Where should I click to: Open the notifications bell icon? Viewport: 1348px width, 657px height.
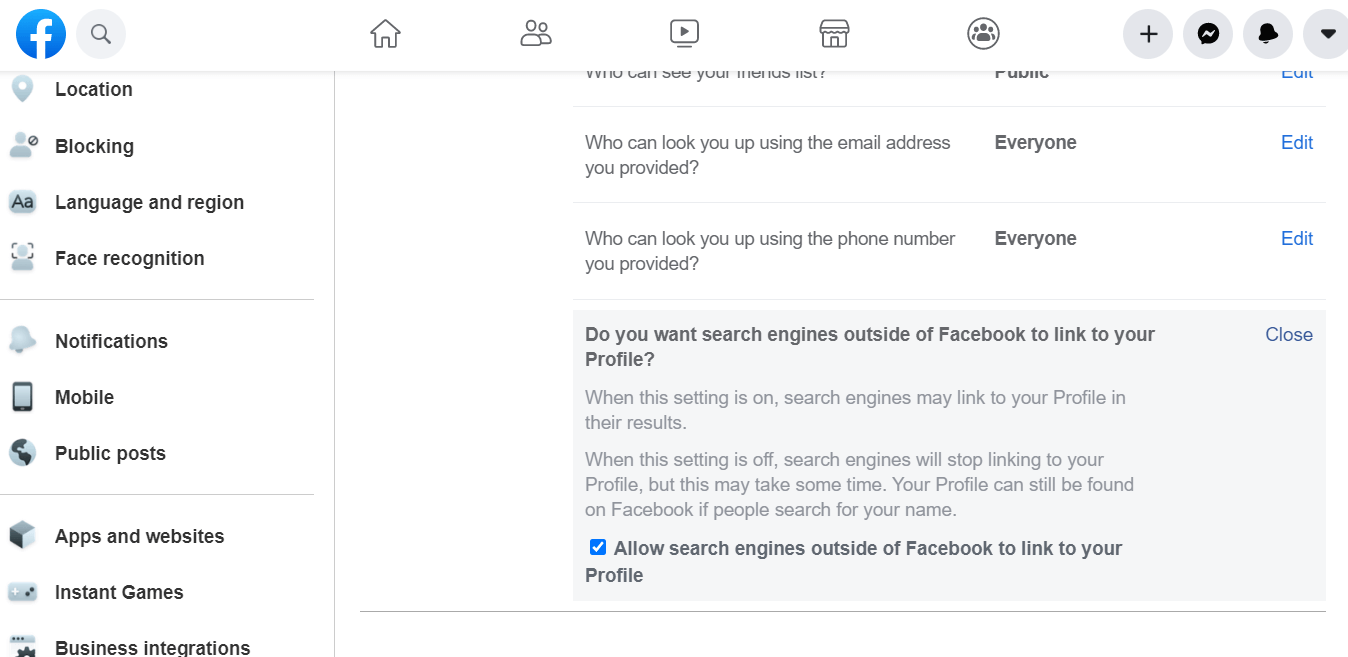1268,34
